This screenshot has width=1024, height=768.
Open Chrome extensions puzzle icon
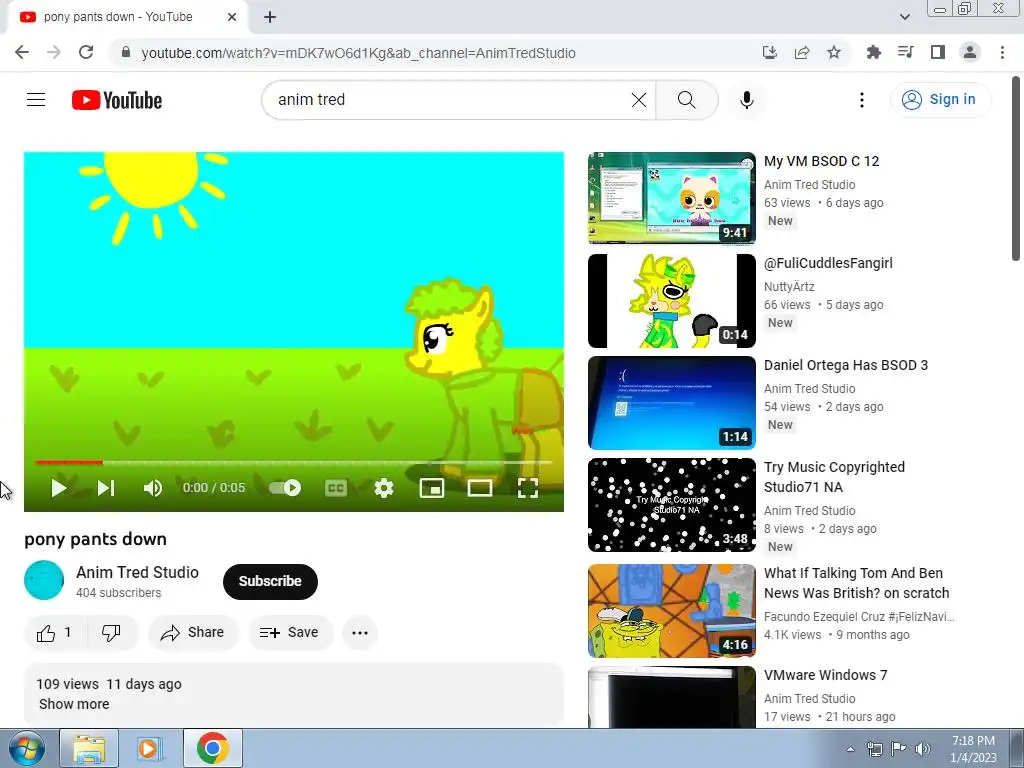873,53
